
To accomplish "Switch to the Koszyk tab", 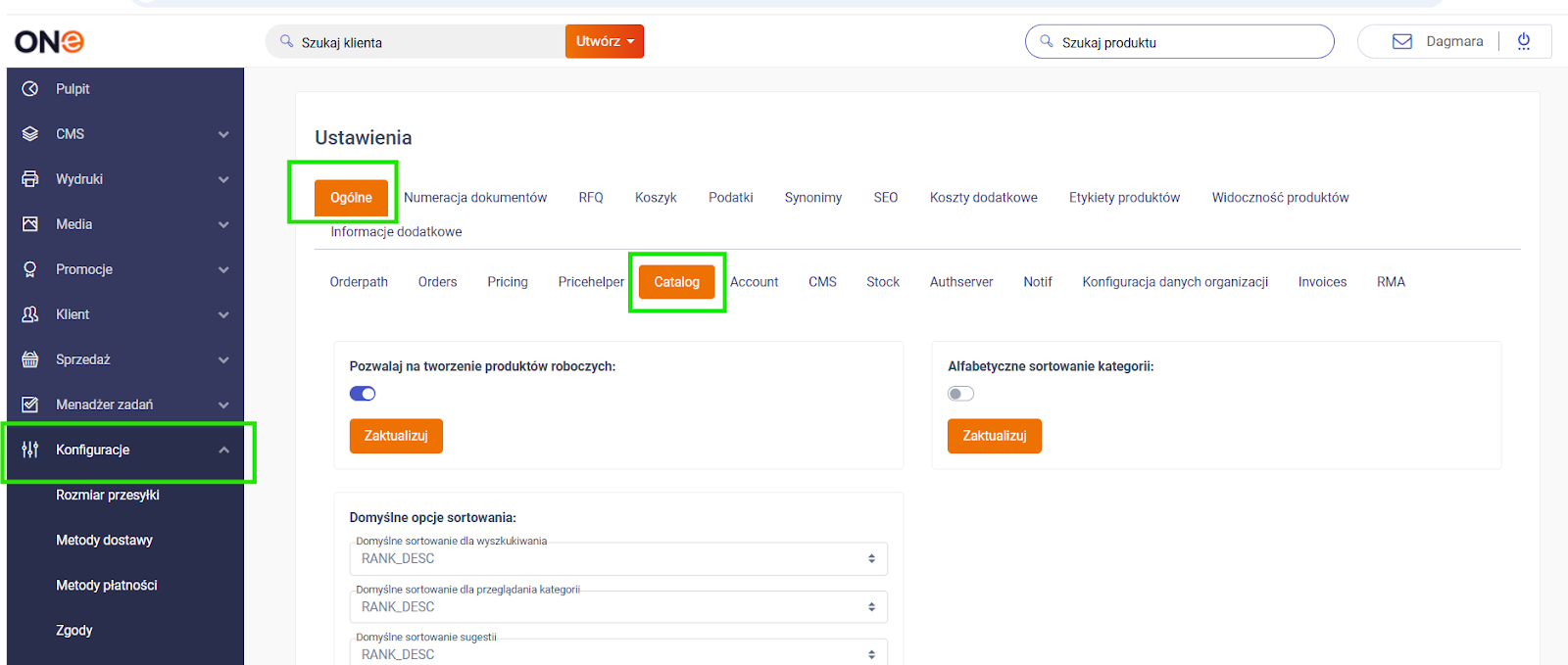I will [x=656, y=197].
